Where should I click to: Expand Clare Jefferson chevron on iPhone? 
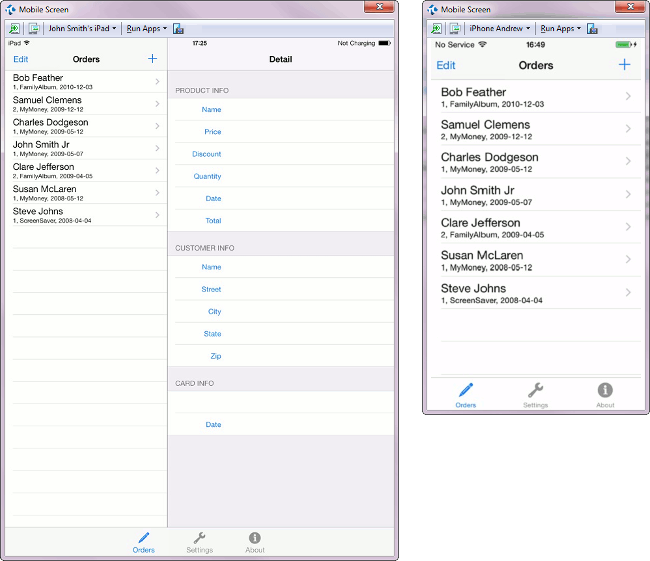[x=628, y=227]
